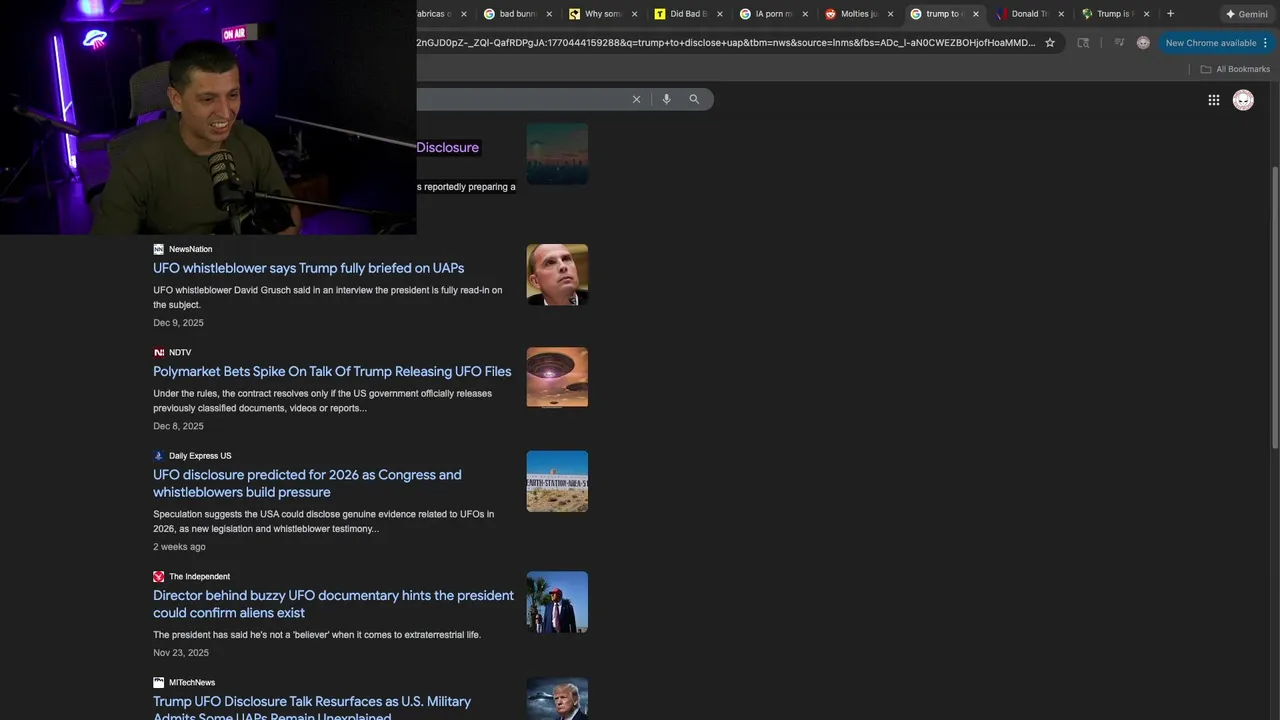Close the 'Trump is' tab
The height and width of the screenshot is (720, 1280).
click(1146, 14)
